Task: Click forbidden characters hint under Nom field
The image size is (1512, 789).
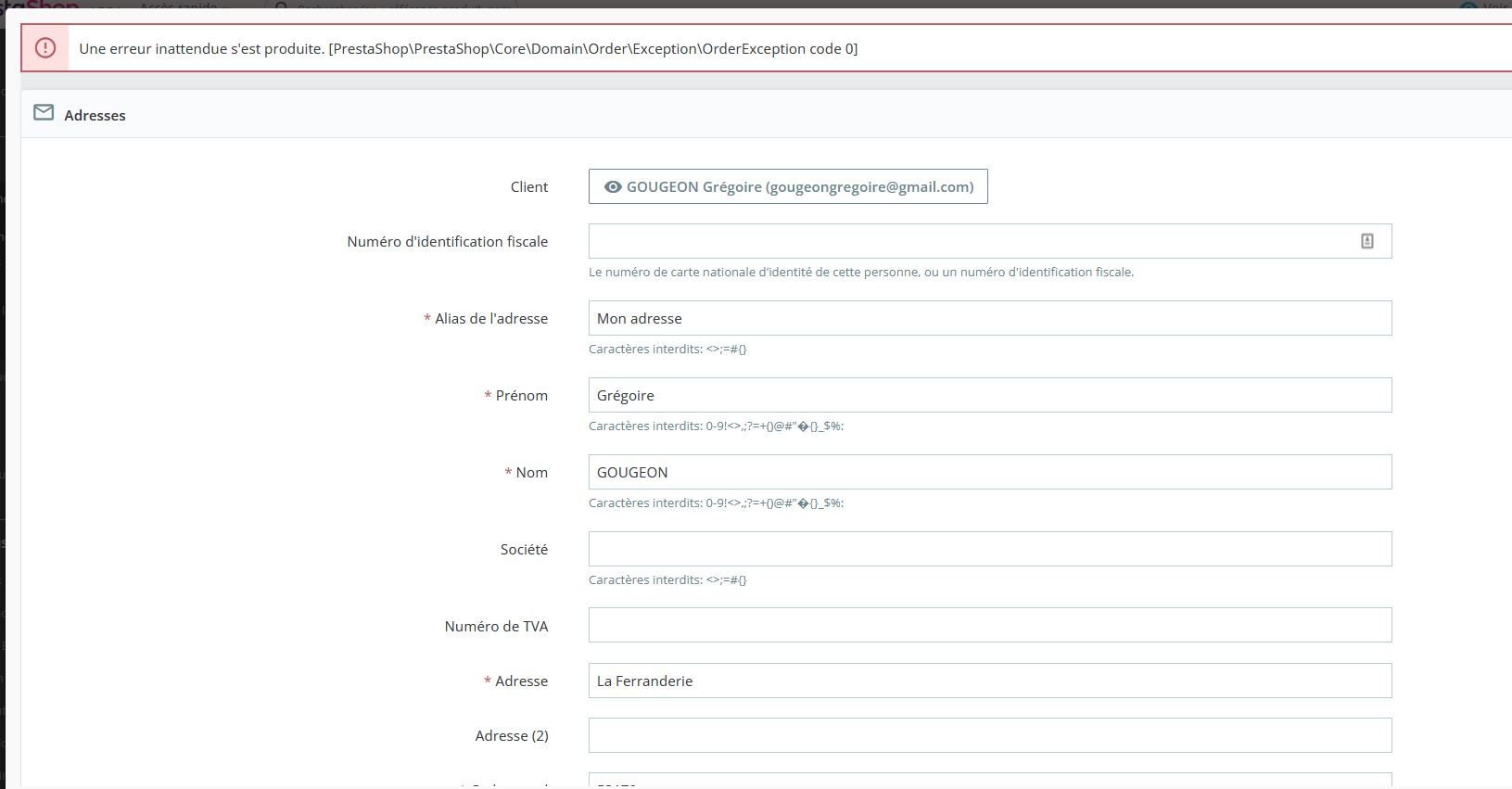Action: [x=716, y=503]
